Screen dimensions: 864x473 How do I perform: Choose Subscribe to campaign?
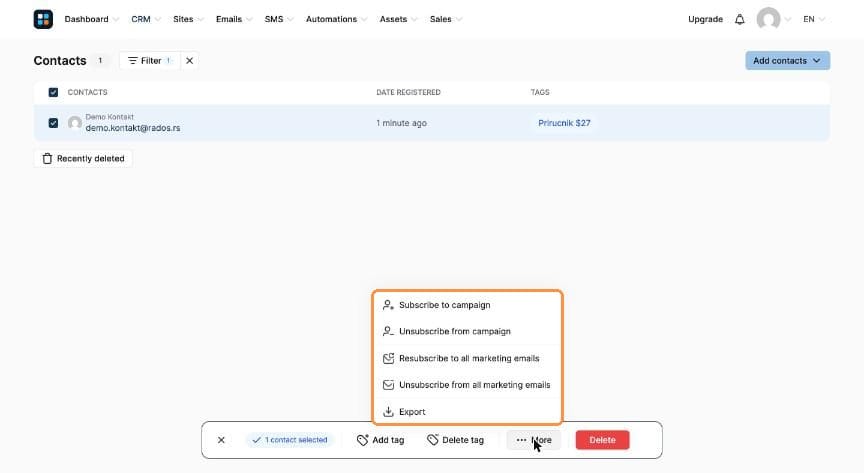click(467, 305)
